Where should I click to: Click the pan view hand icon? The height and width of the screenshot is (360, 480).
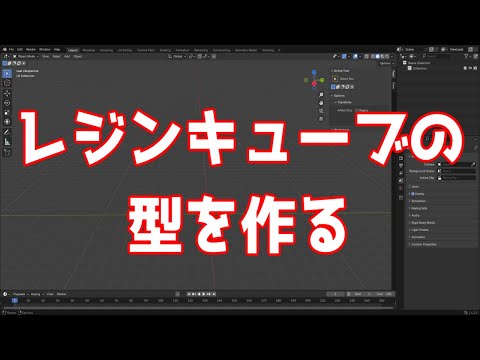click(x=321, y=103)
